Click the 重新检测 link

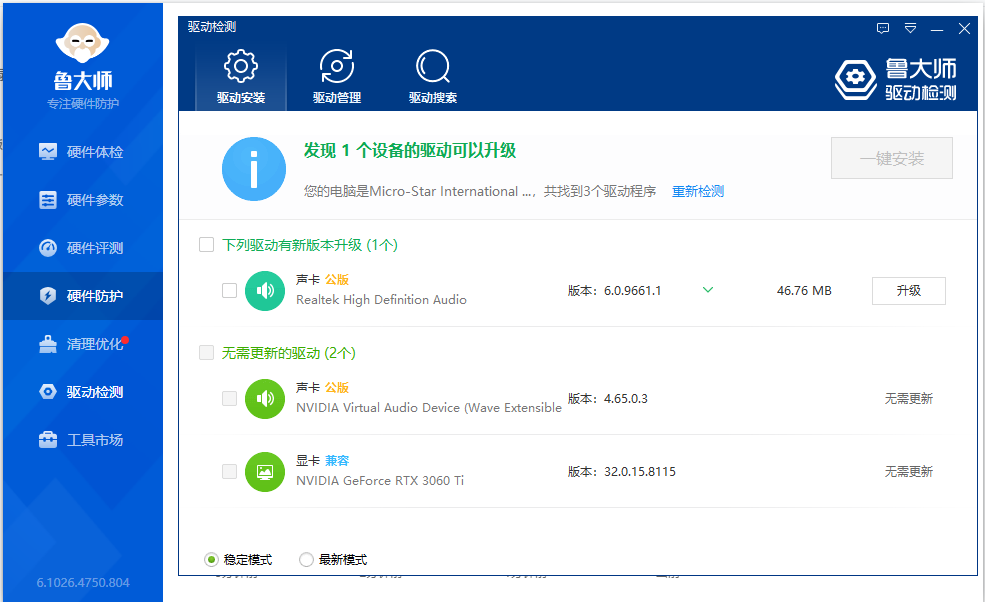click(x=698, y=191)
